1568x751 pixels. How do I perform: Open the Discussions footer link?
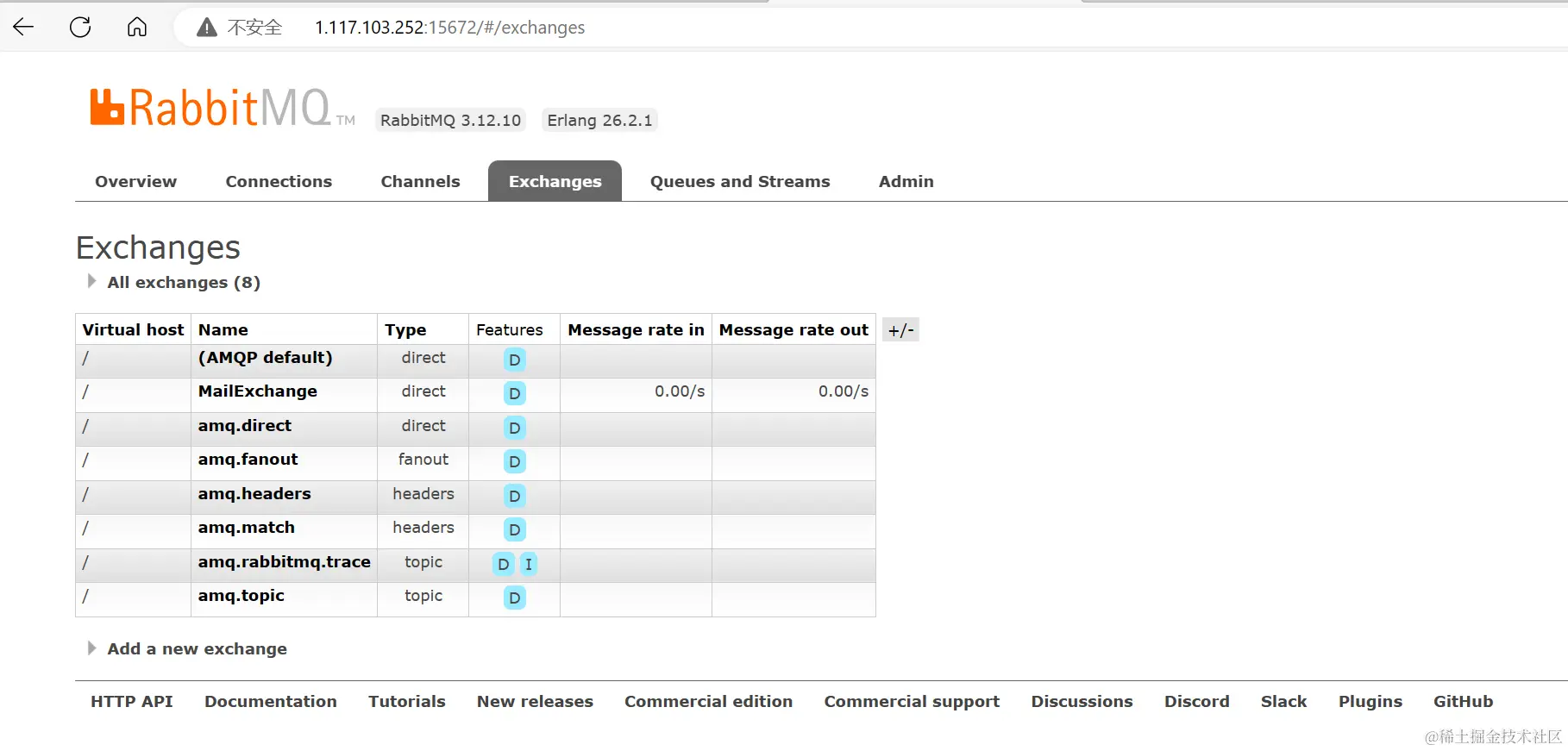(x=1082, y=701)
